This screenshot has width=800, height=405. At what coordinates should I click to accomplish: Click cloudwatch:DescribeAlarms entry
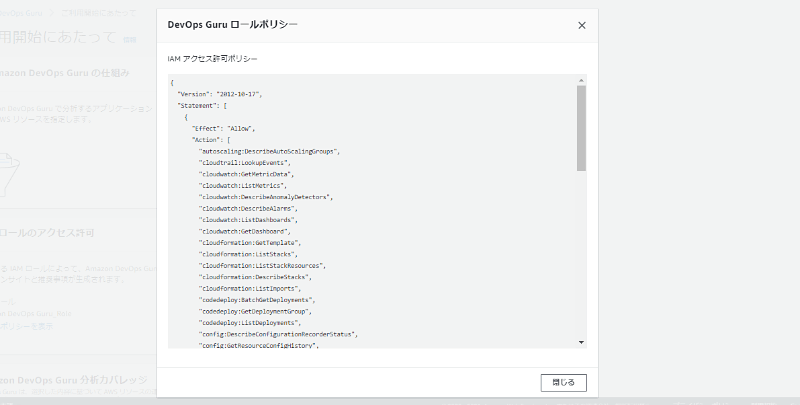pyautogui.click(x=247, y=209)
